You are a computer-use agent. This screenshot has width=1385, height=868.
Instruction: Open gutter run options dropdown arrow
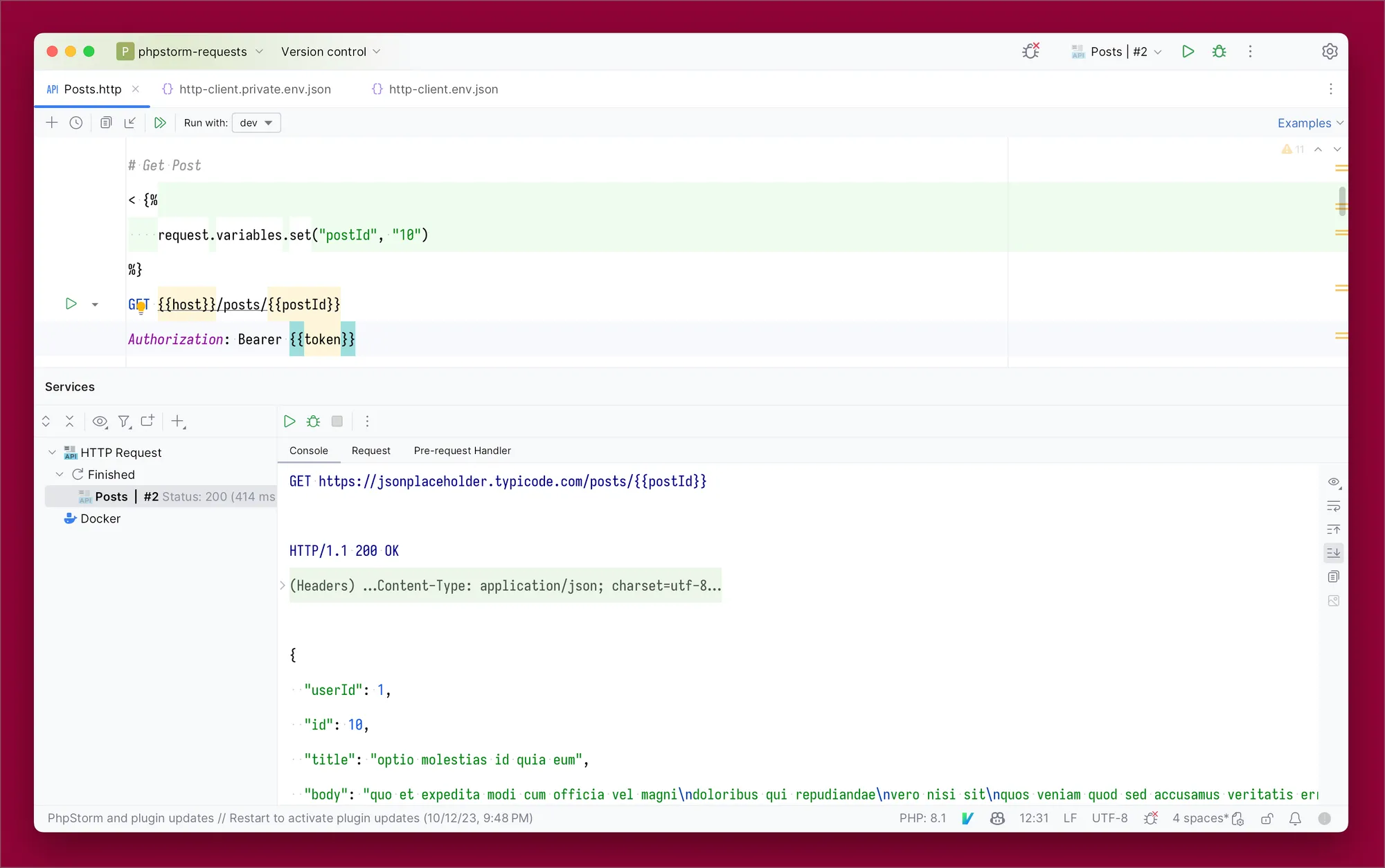[95, 305]
